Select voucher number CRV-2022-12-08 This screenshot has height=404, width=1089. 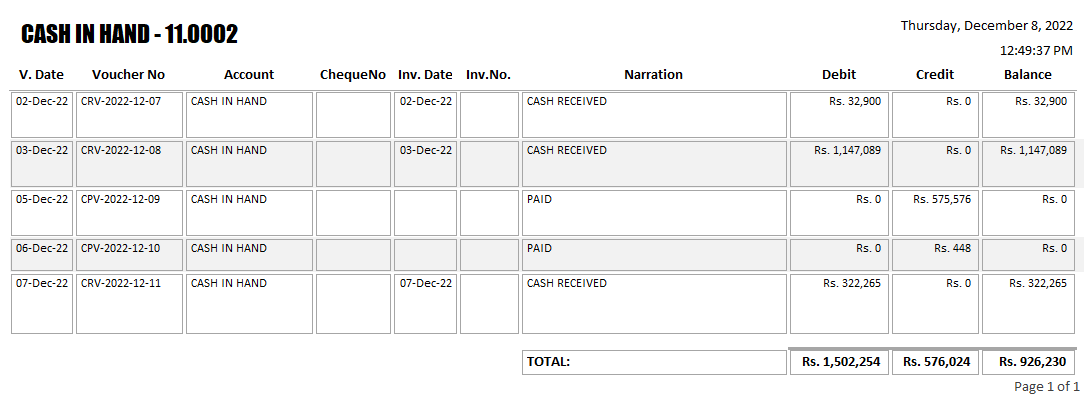click(120, 150)
